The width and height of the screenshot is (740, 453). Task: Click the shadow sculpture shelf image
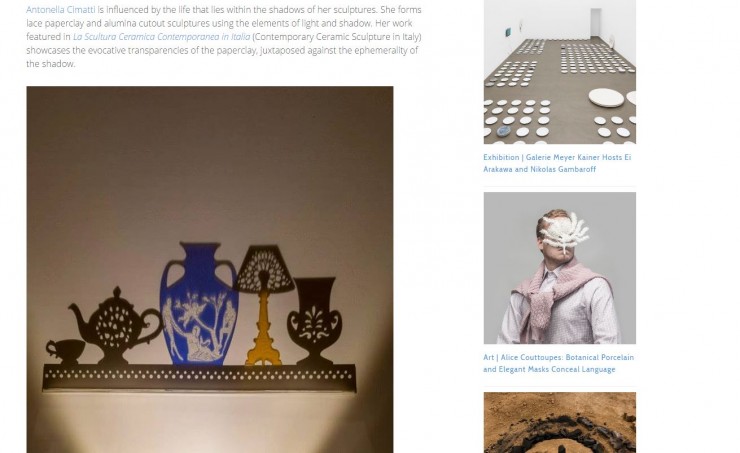click(210, 269)
